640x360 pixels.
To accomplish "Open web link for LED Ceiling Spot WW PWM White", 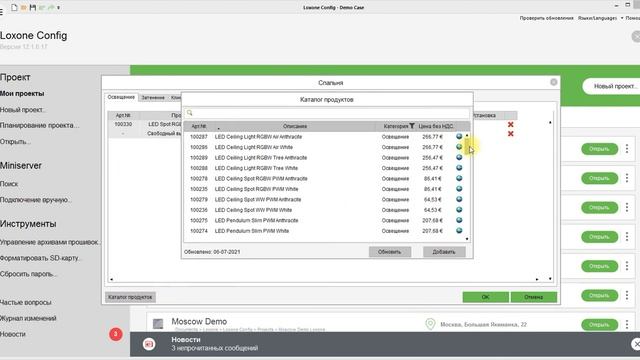I will [x=459, y=210].
